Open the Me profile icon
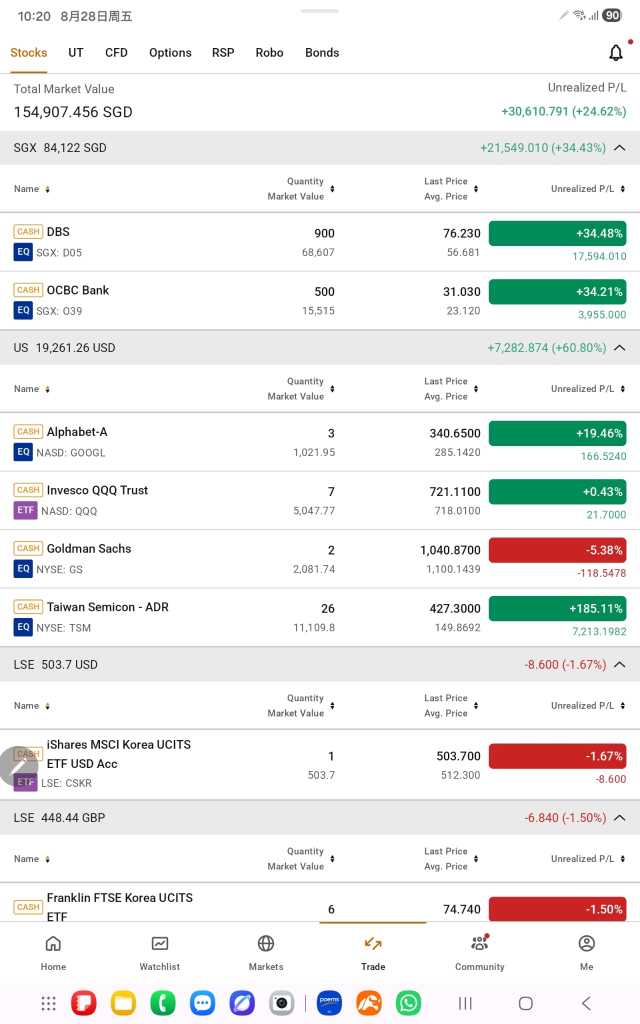Screen dimensions: 640x1024 tap(586, 944)
